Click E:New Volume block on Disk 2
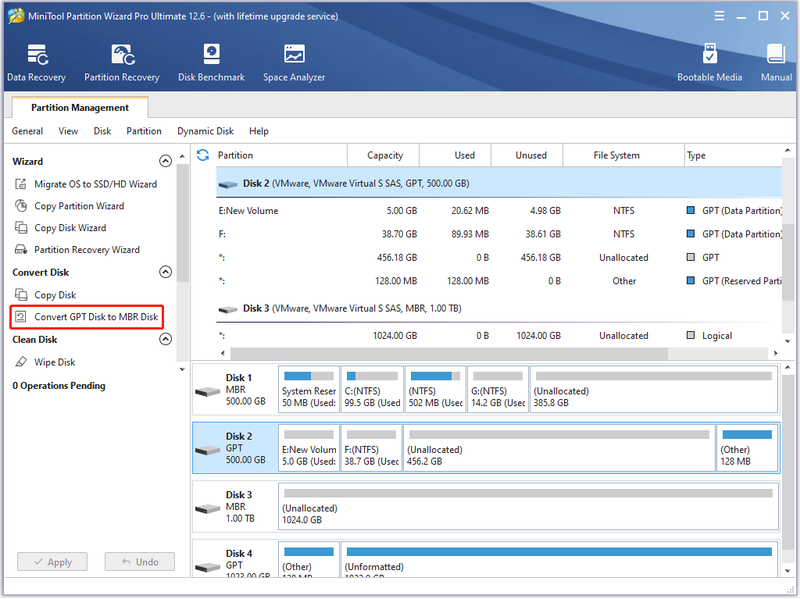The image size is (800, 599). [x=309, y=448]
